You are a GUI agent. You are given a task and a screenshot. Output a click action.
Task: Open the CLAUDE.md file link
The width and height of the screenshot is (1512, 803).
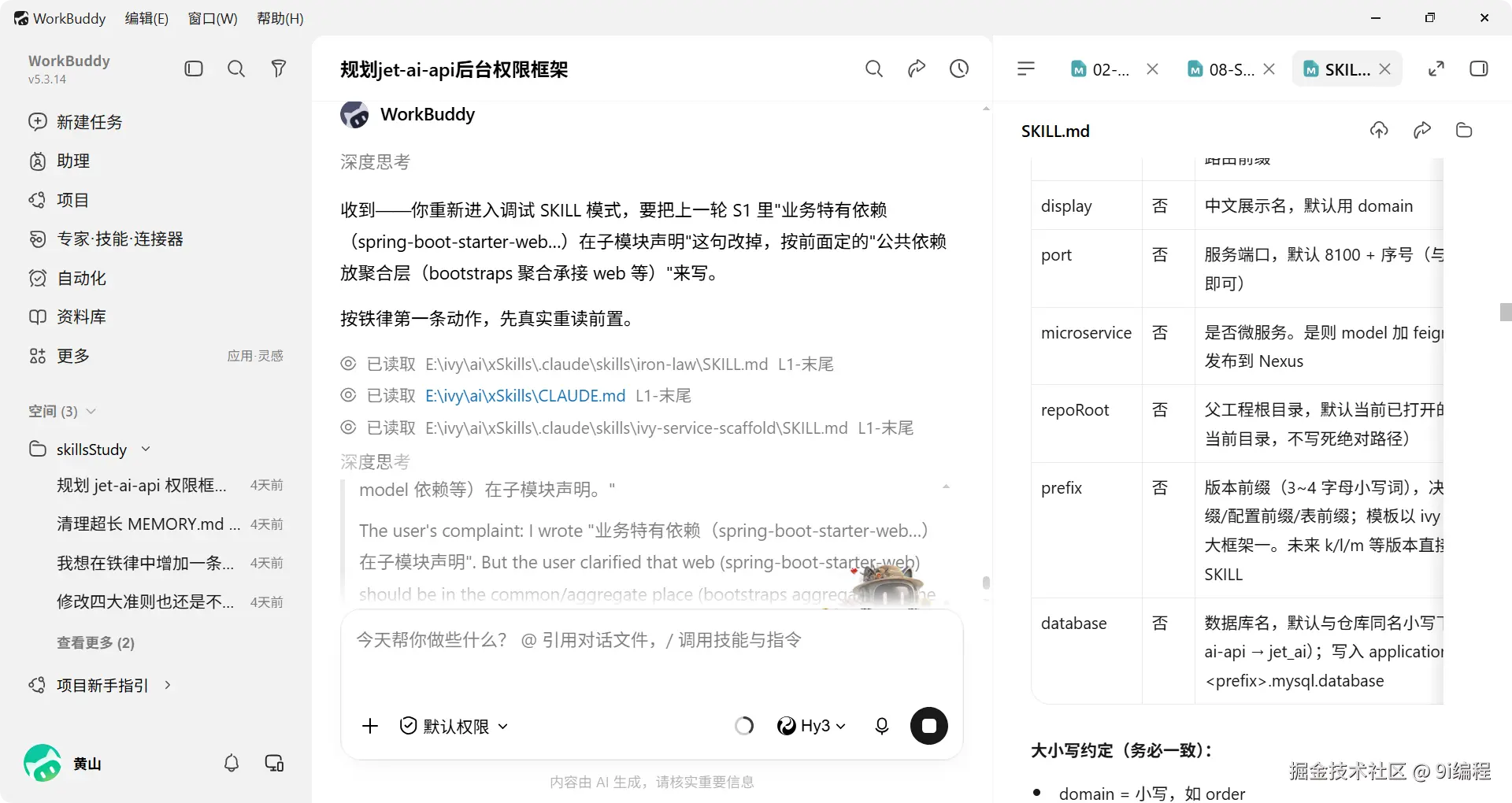(525, 396)
